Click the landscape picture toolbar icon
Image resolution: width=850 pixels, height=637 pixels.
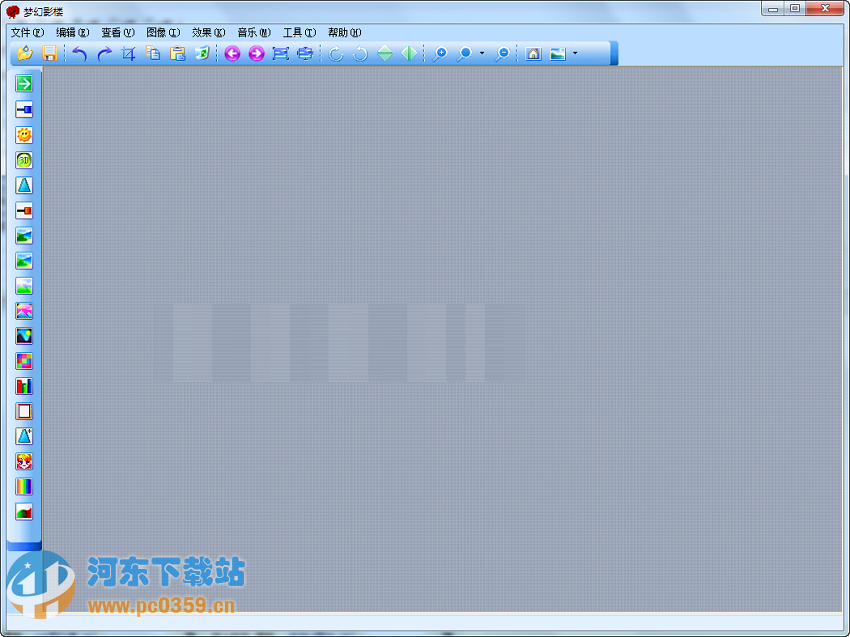click(558, 53)
